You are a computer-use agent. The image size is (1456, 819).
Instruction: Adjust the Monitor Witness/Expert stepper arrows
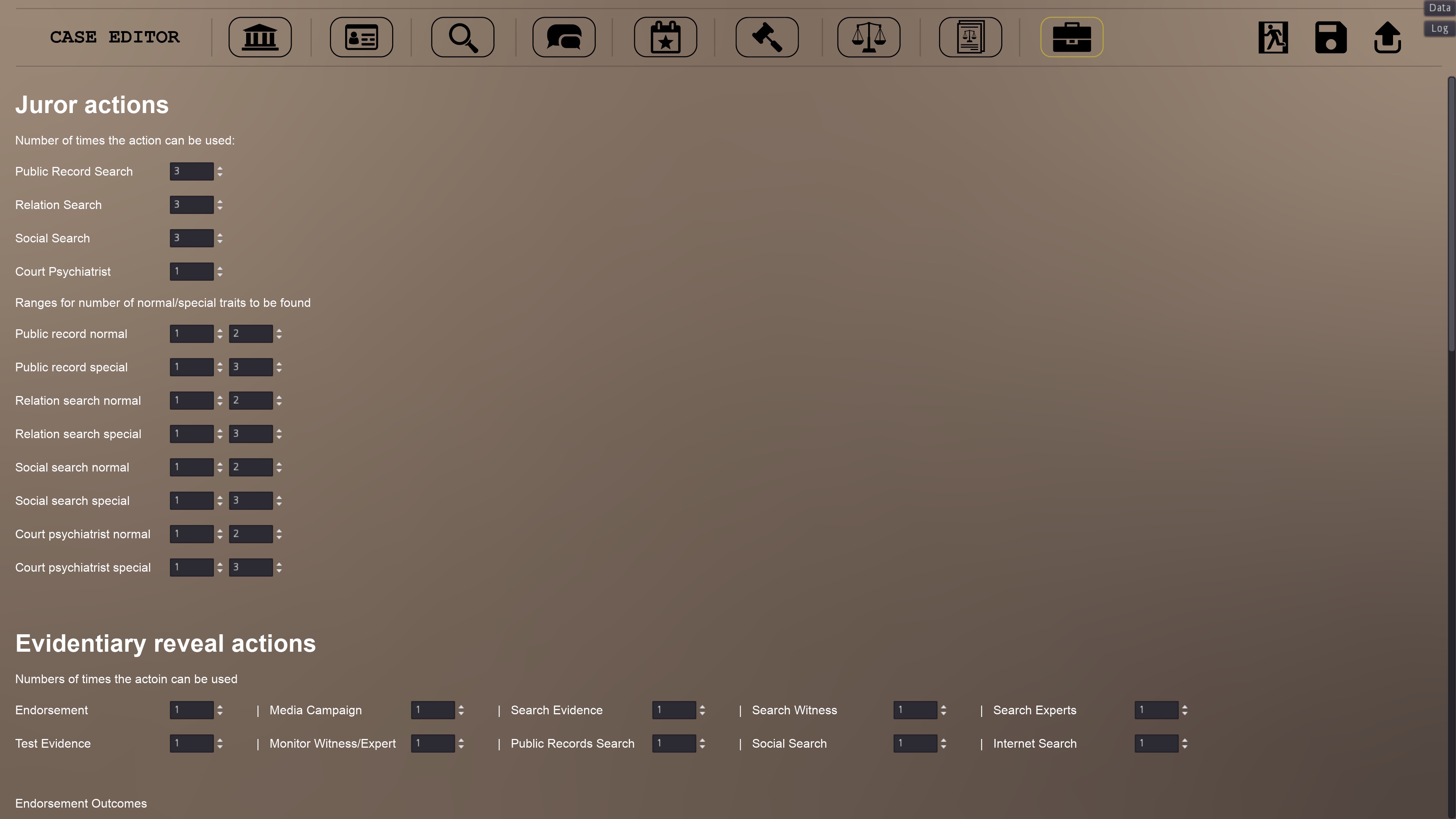tap(461, 743)
